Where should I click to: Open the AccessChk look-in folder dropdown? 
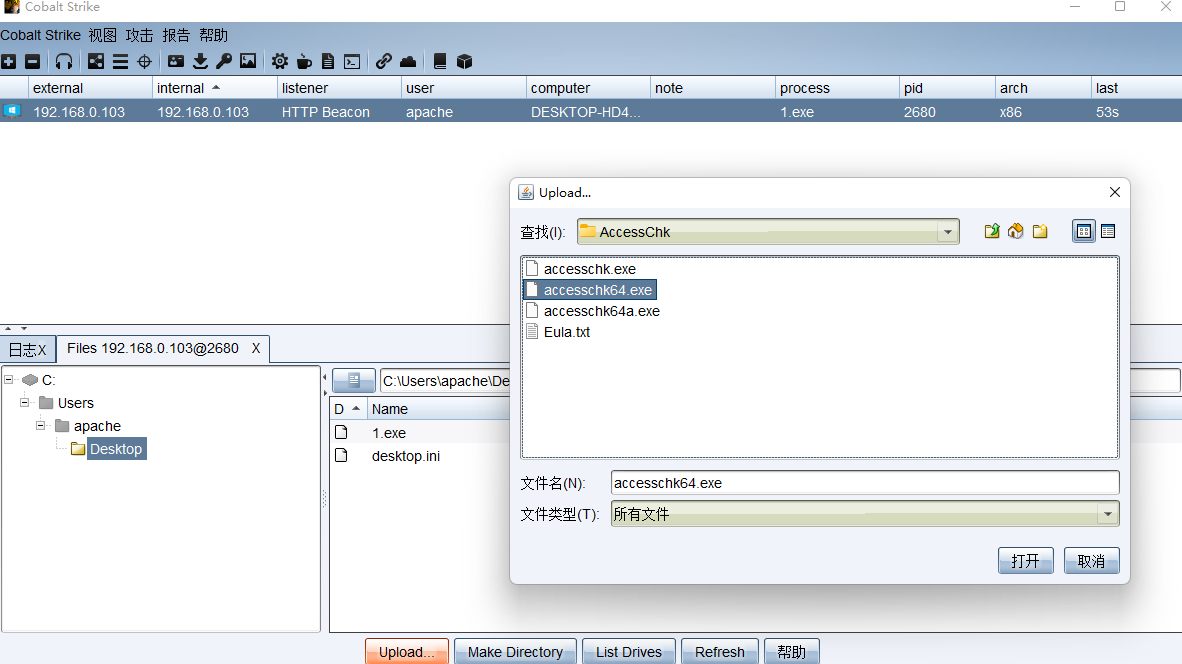948,232
